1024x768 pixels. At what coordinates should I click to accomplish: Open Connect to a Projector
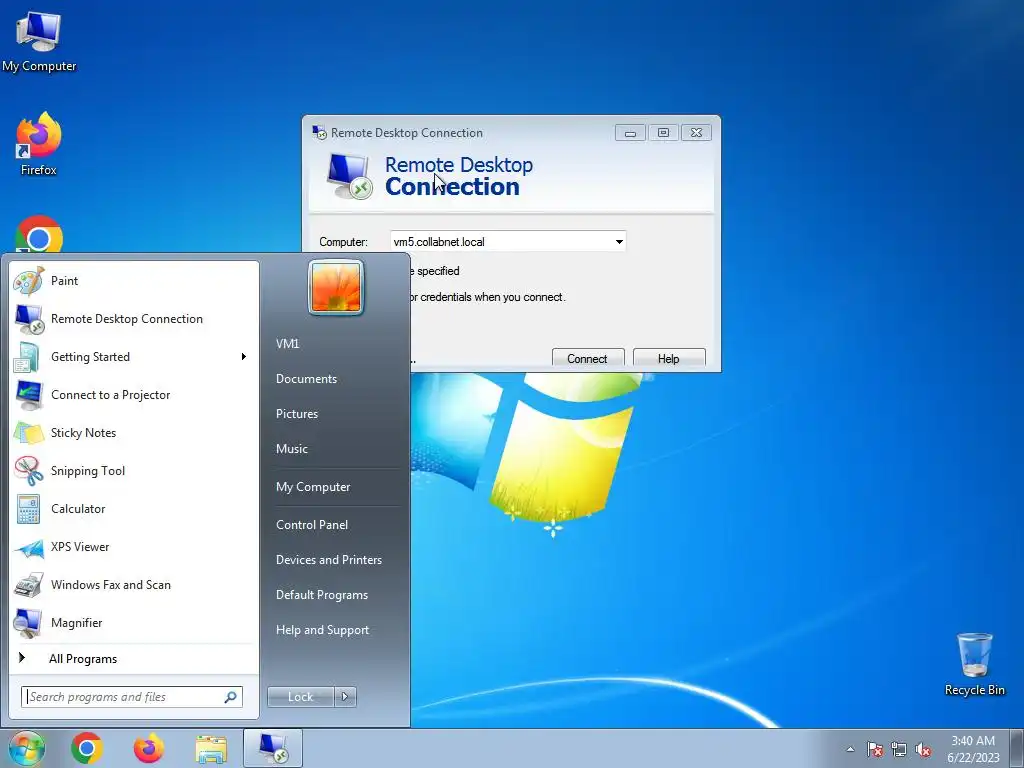(x=134, y=394)
